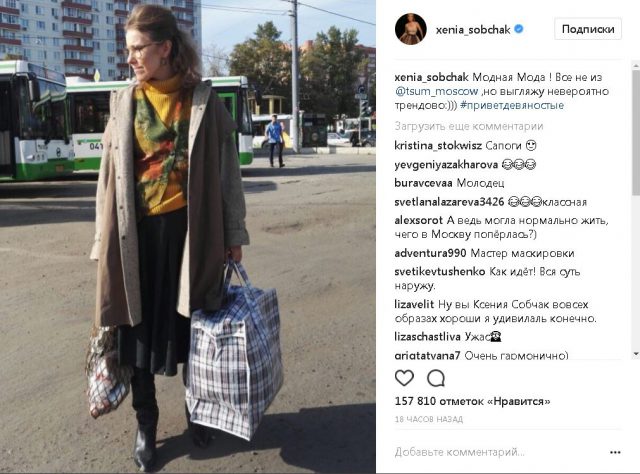Click the comments scrollbar down arrow
The height and width of the screenshot is (474, 640).
click(636, 354)
